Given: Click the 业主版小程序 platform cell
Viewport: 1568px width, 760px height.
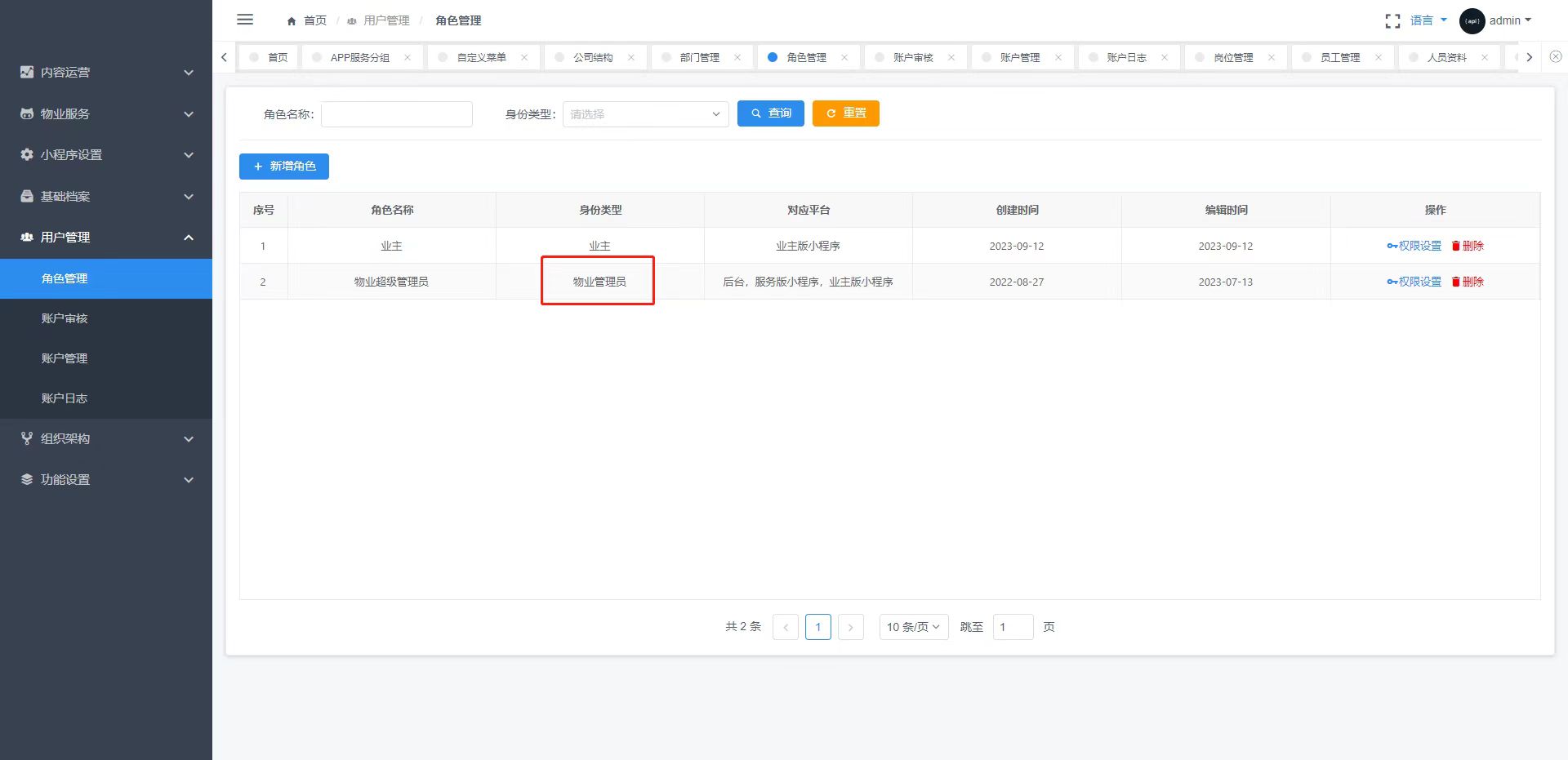Looking at the screenshot, I should coord(808,246).
